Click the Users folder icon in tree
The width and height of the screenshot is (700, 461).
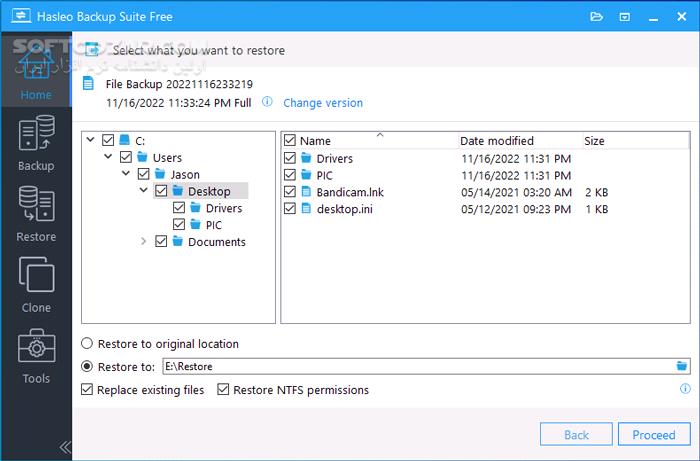click(x=142, y=157)
